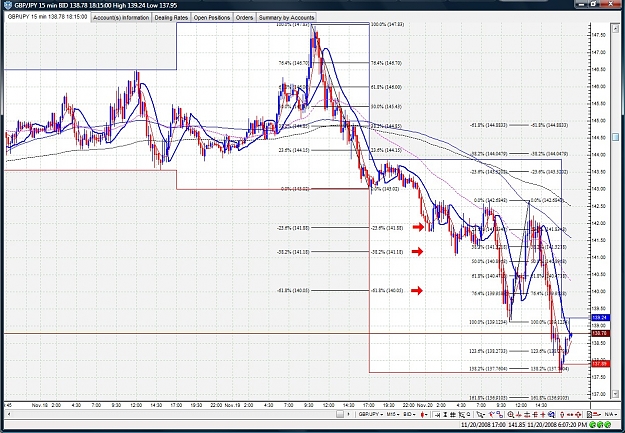Click the red four-way arrows icon

(x=578, y=414)
